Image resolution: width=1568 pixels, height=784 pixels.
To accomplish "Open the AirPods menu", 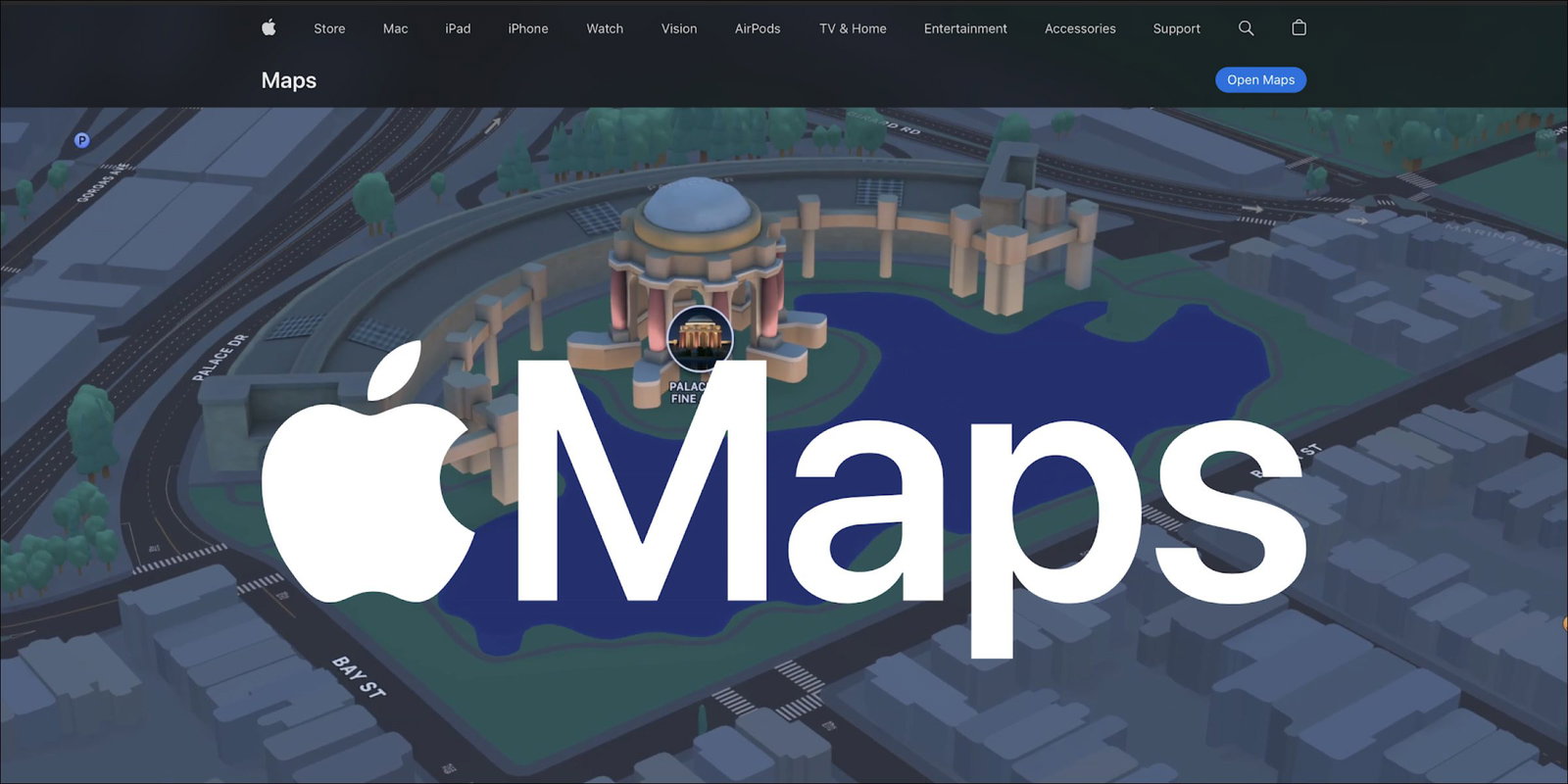I will 758,28.
